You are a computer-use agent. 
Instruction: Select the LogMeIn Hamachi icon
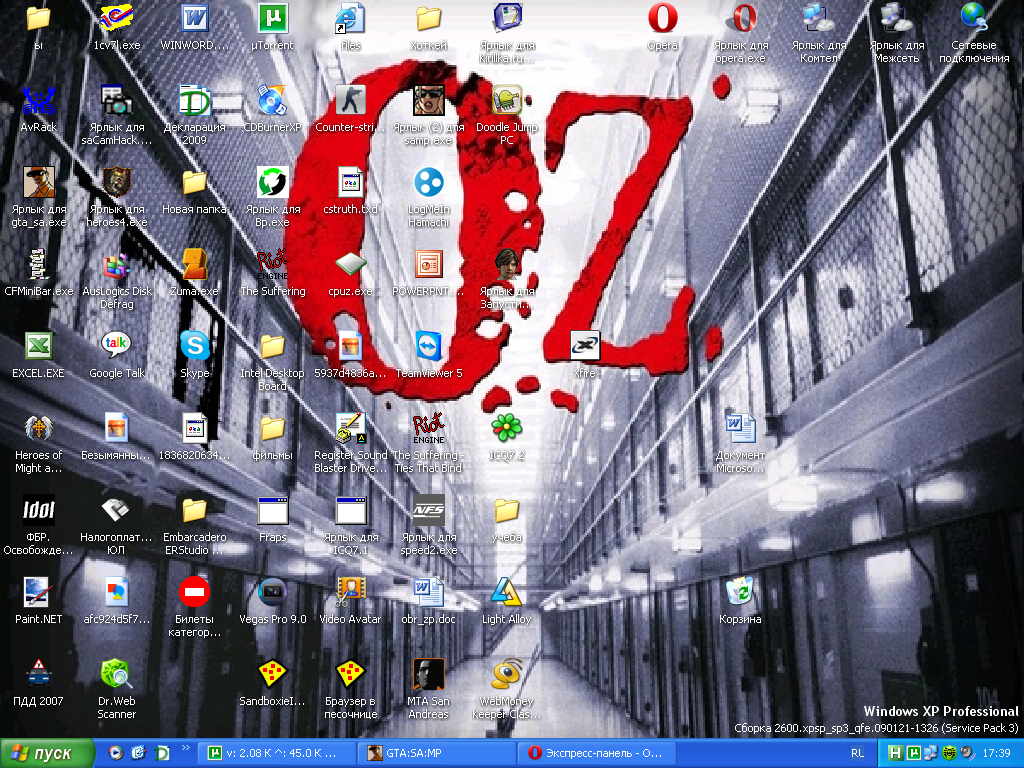428,197
